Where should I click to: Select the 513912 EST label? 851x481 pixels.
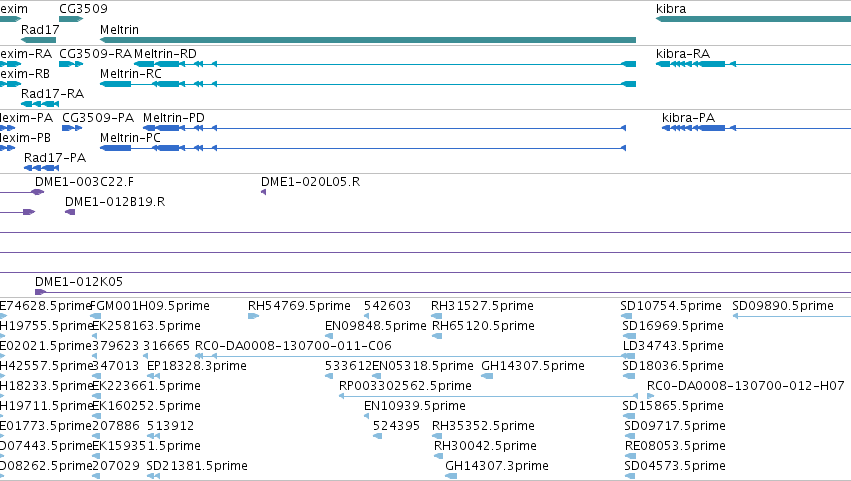tap(170, 426)
